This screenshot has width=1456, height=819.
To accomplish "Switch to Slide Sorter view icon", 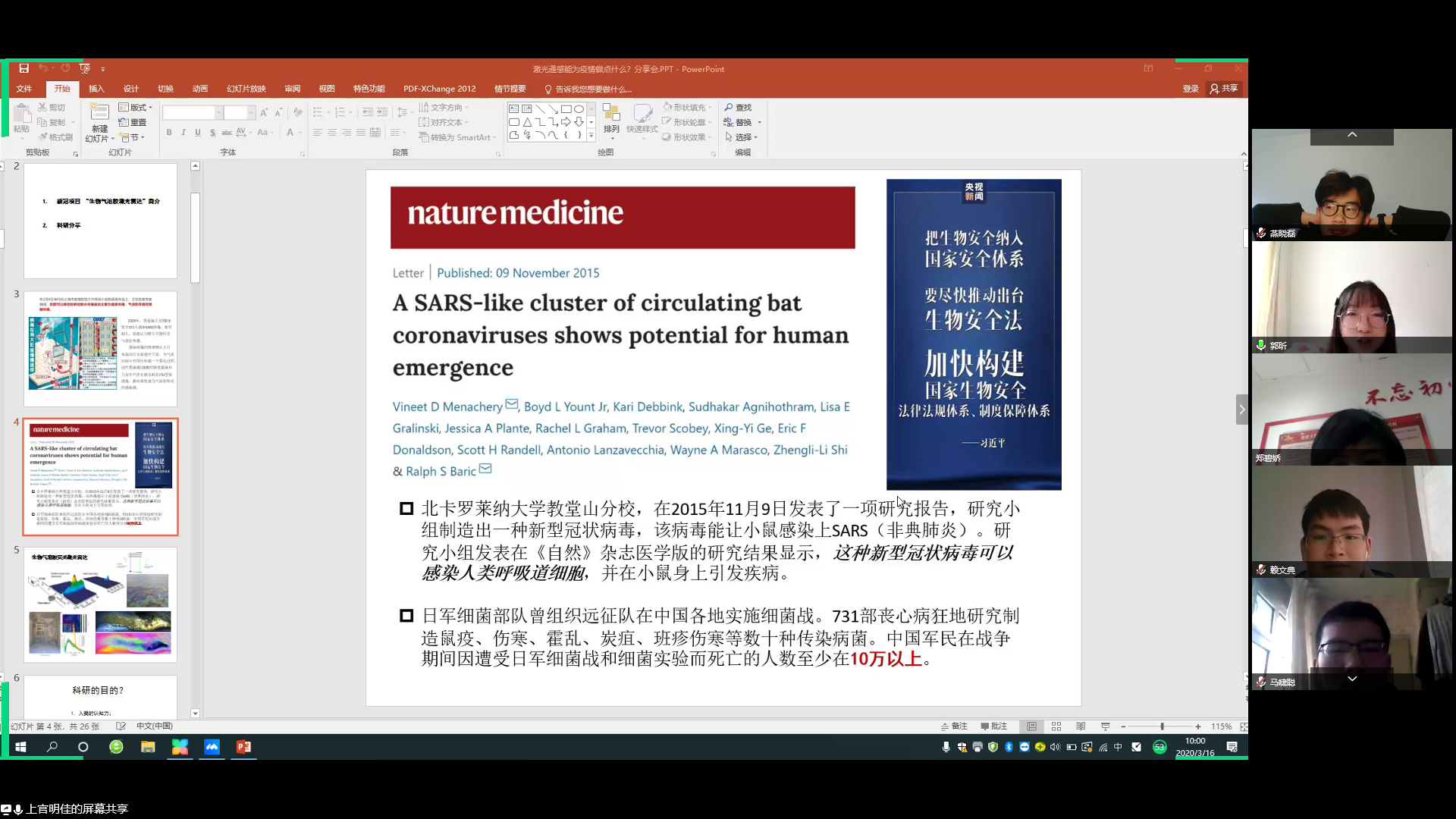I will [x=1056, y=726].
